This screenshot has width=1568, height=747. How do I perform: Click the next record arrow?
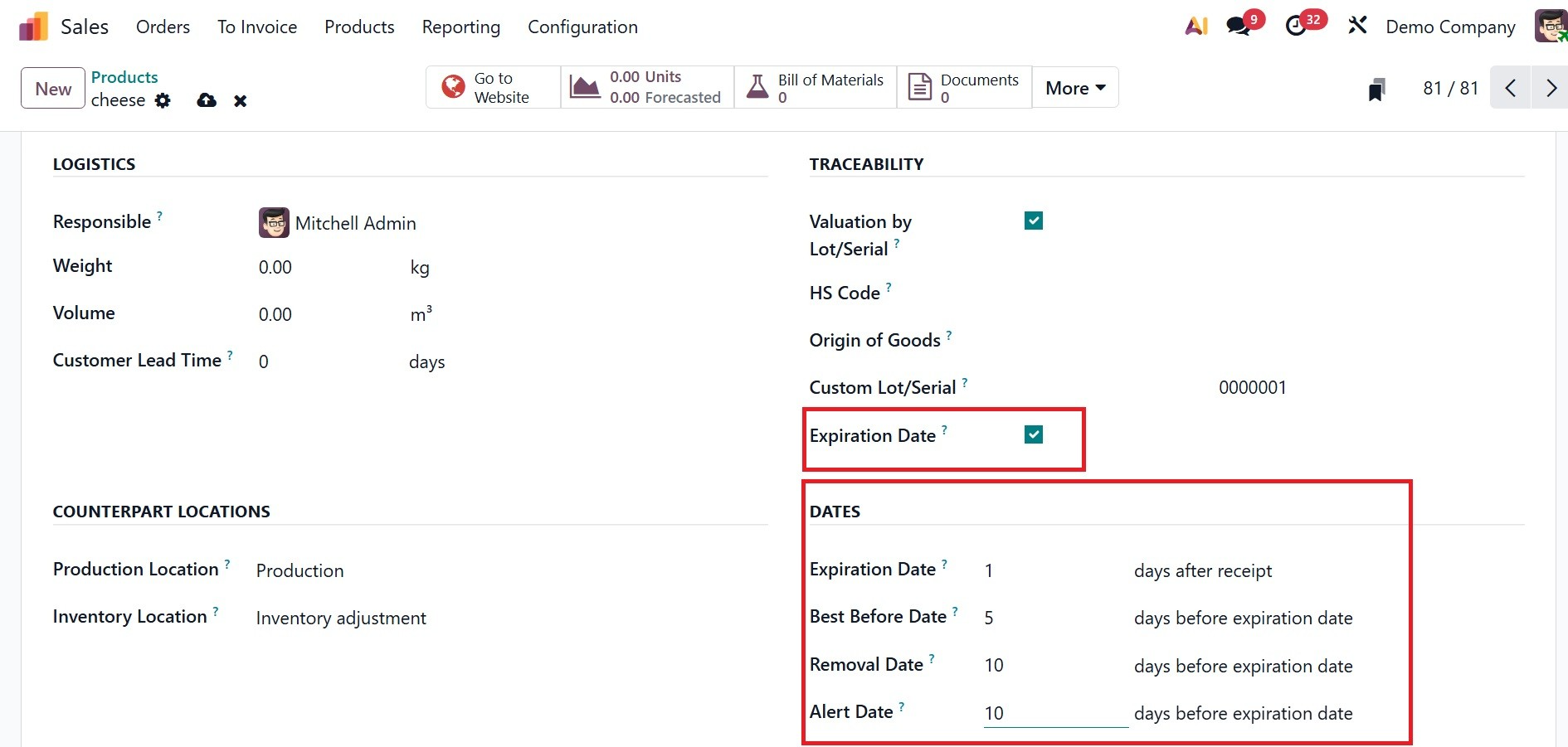[1550, 88]
